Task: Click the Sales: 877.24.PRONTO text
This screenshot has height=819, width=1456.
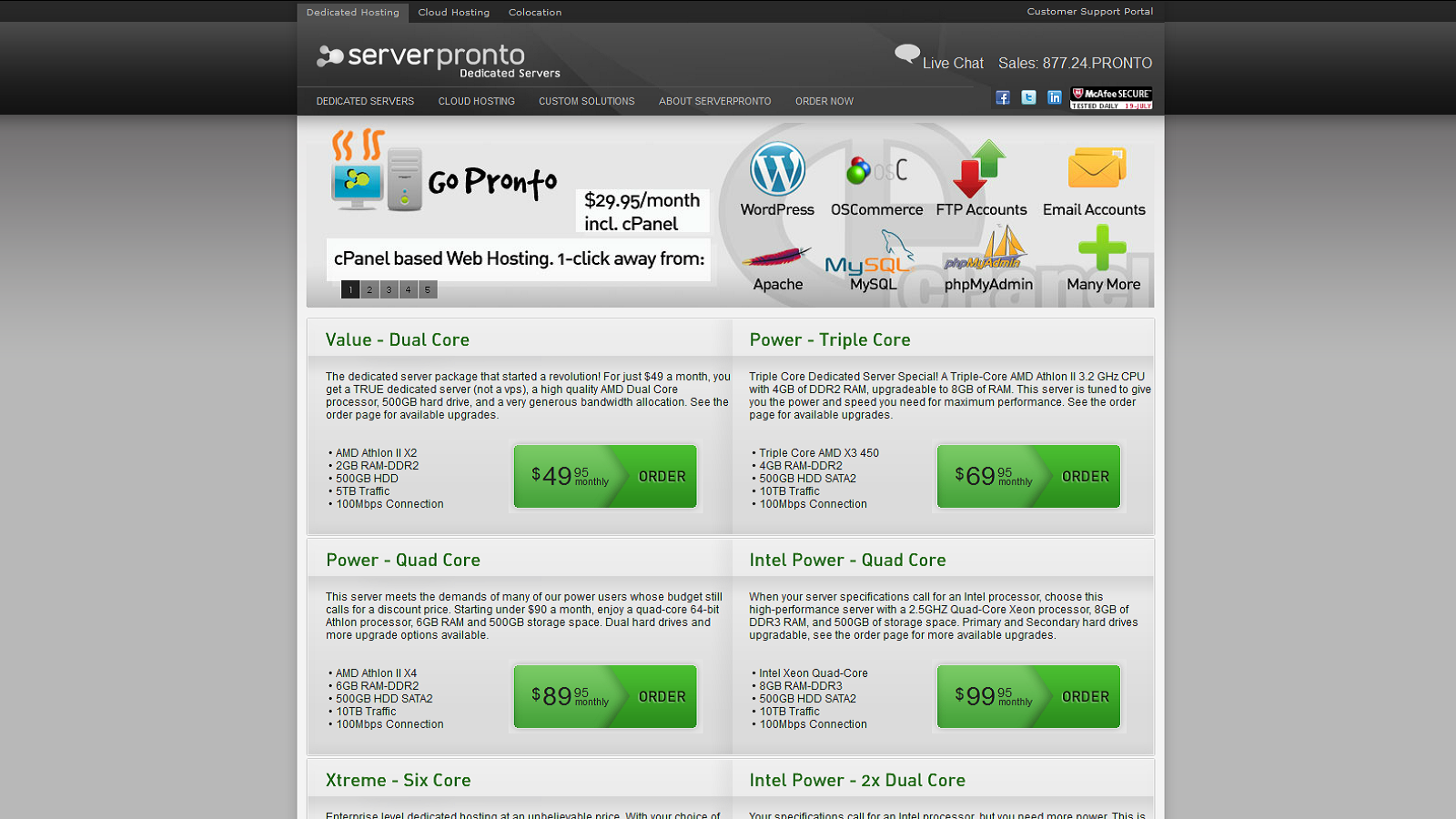Action: click(1075, 63)
